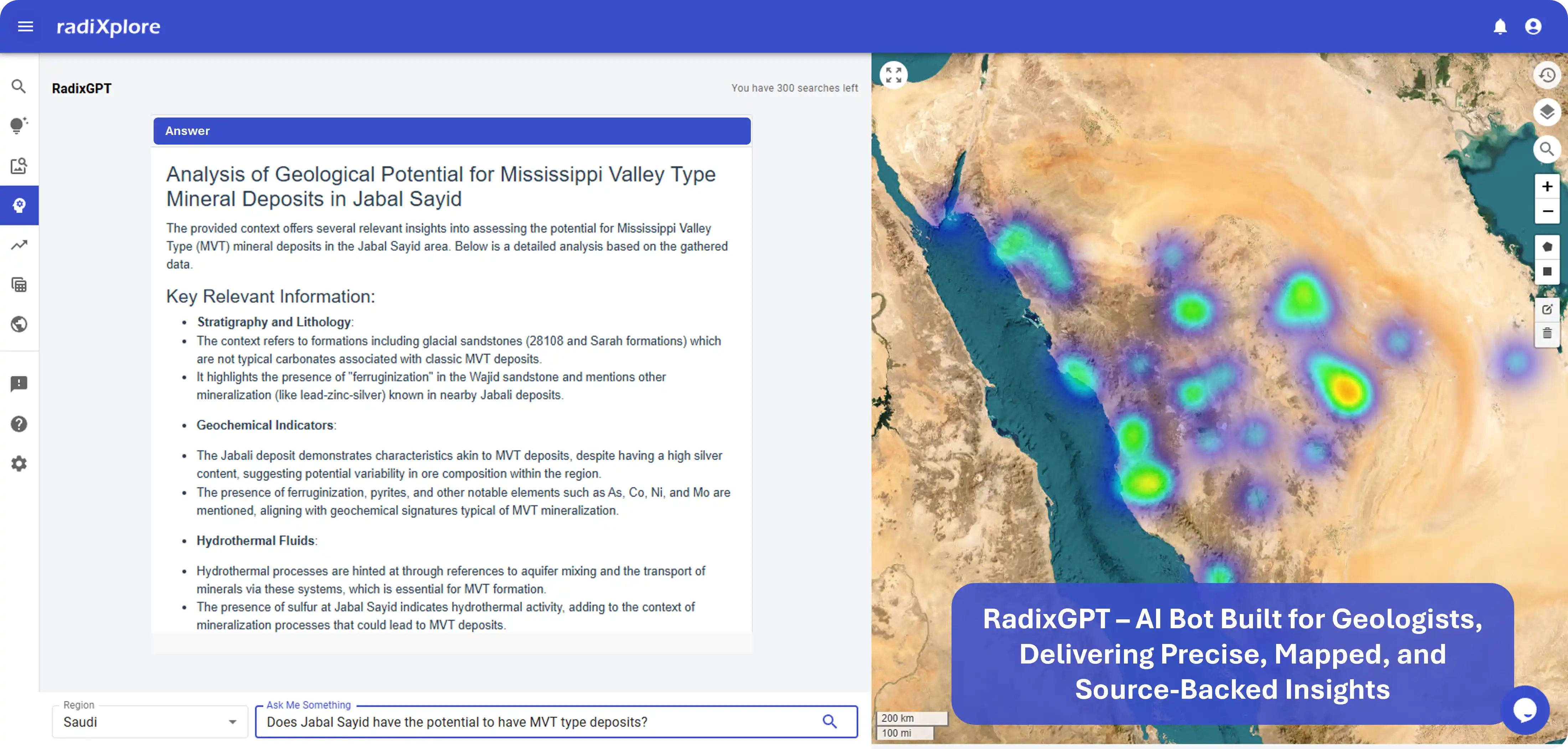Open the map layers selector
Screen dimensions: 1568x749
(1547, 111)
